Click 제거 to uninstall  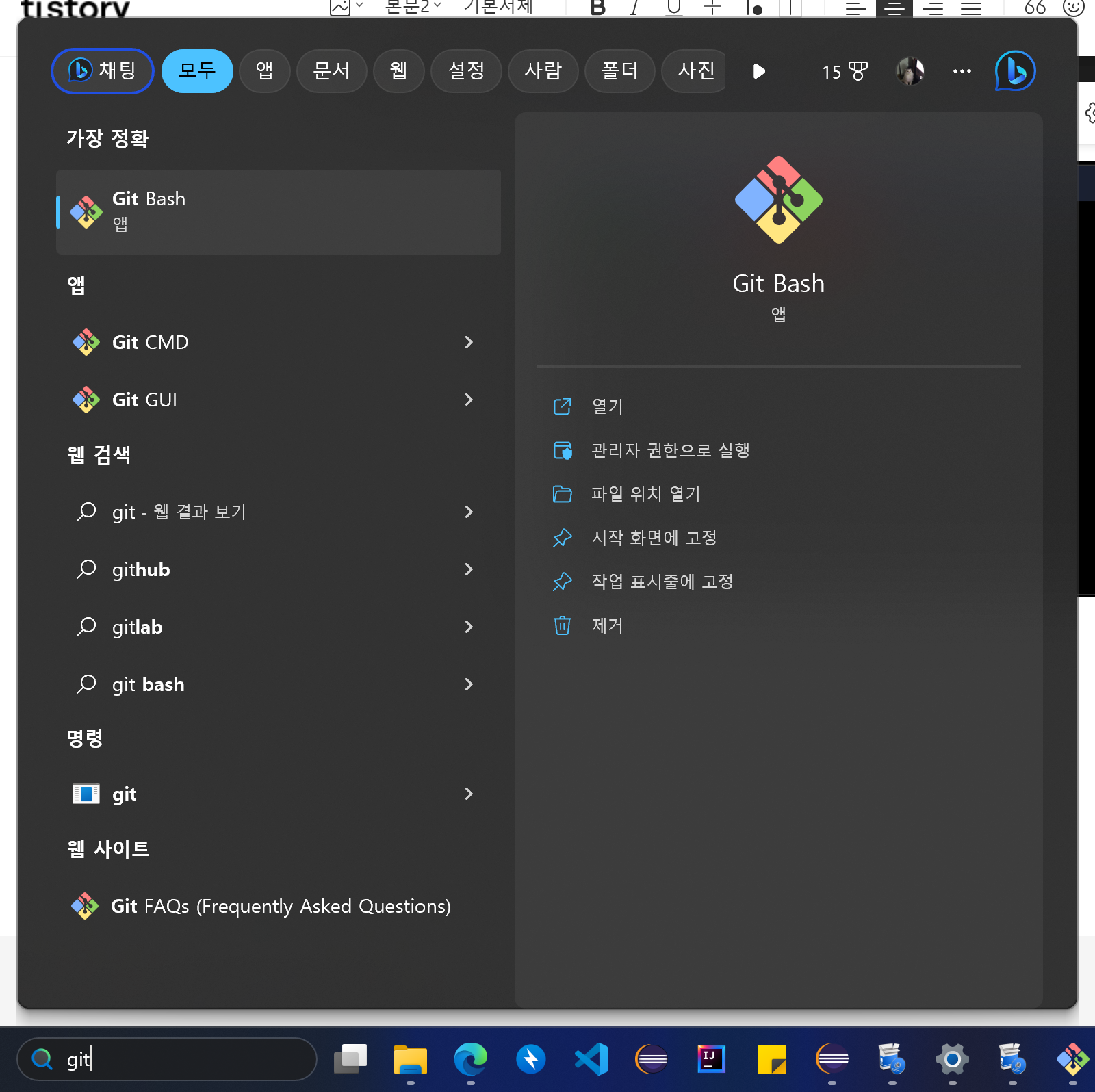tap(779, 625)
